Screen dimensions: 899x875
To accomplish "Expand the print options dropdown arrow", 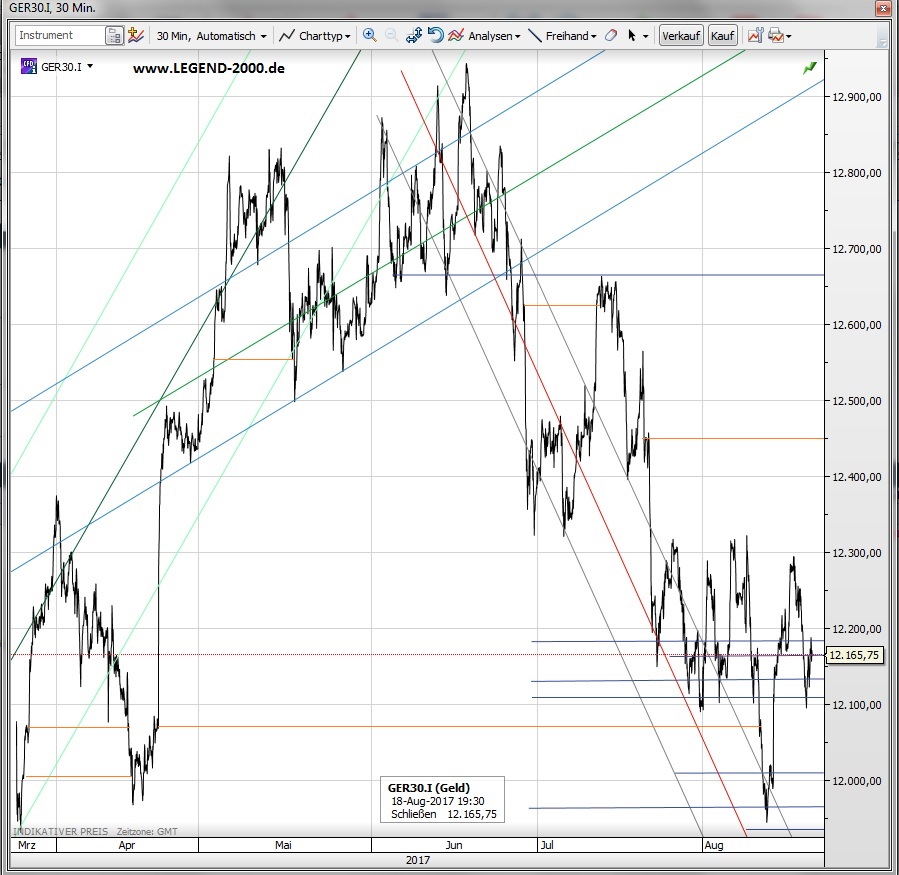I will coord(789,36).
